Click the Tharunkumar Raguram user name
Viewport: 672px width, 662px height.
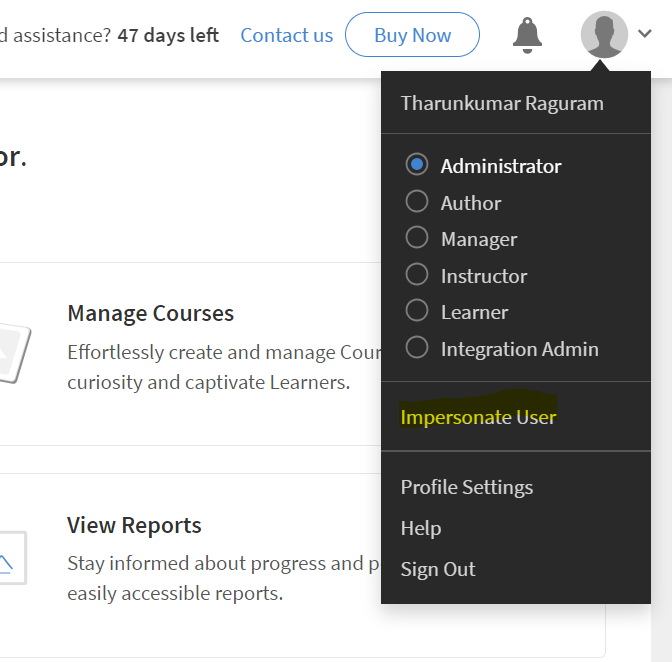click(x=502, y=103)
